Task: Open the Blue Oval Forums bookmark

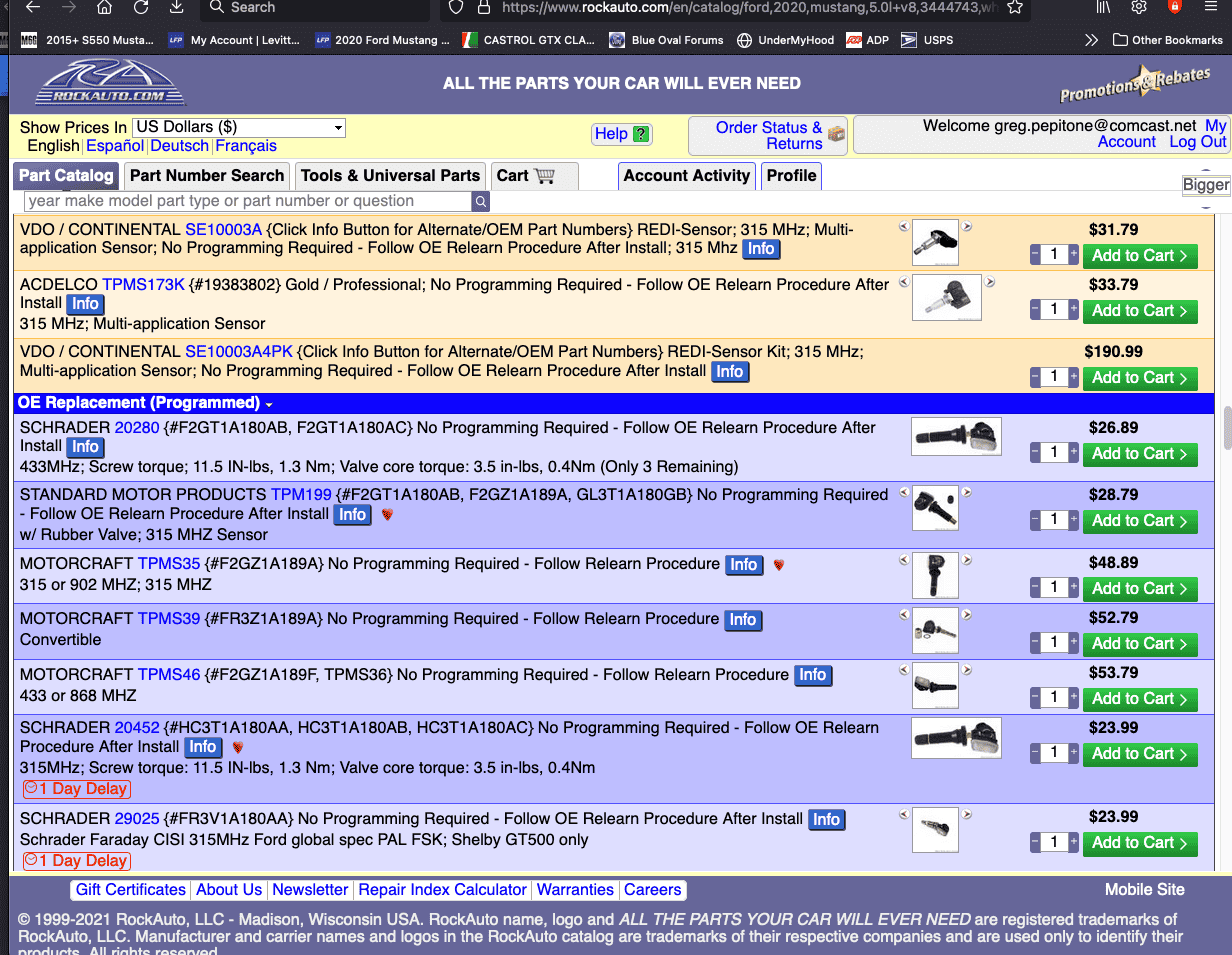Action: pyautogui.click(x=667, y=40)
